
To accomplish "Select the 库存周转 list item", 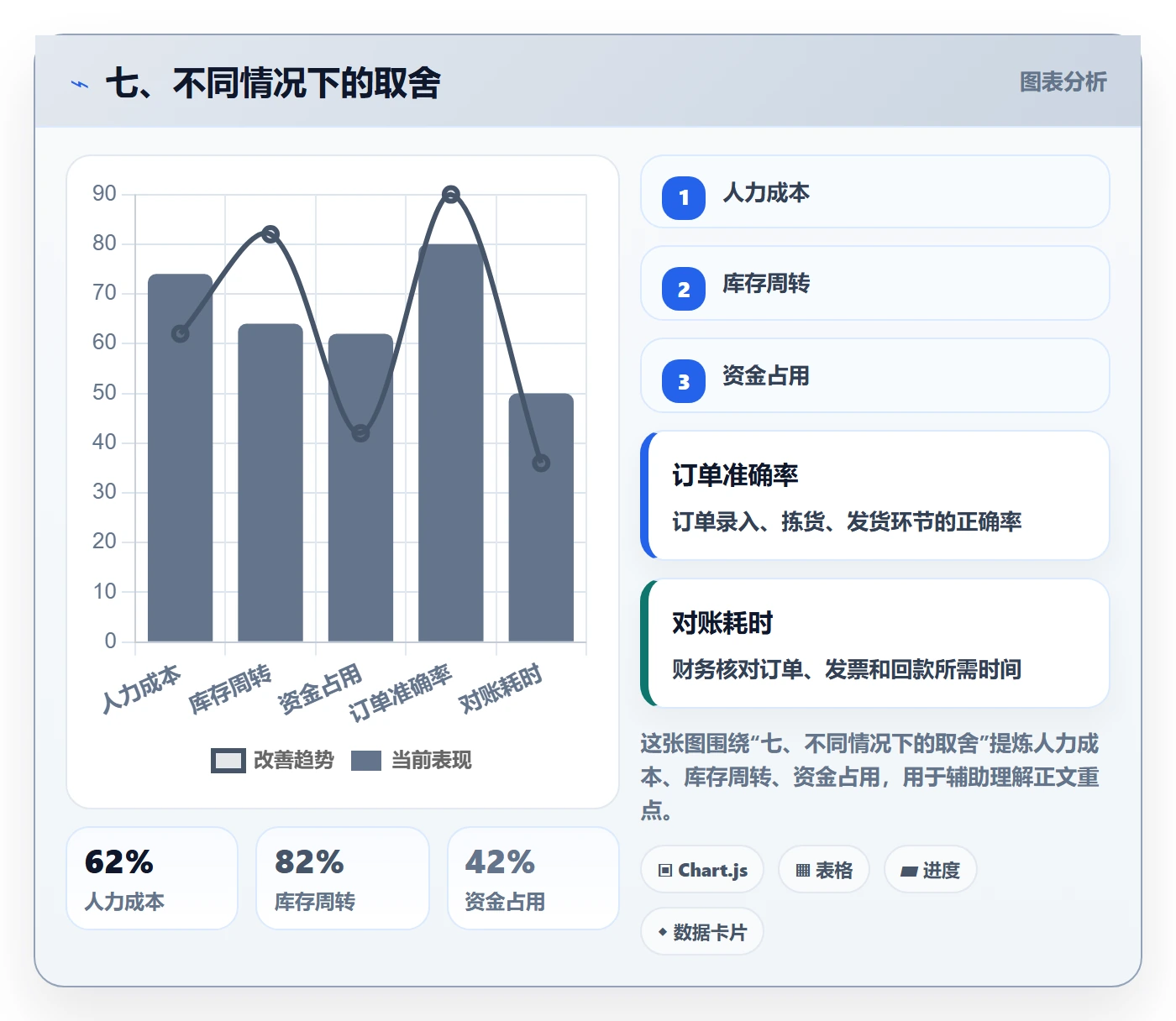I will click(x=874, y=283).
